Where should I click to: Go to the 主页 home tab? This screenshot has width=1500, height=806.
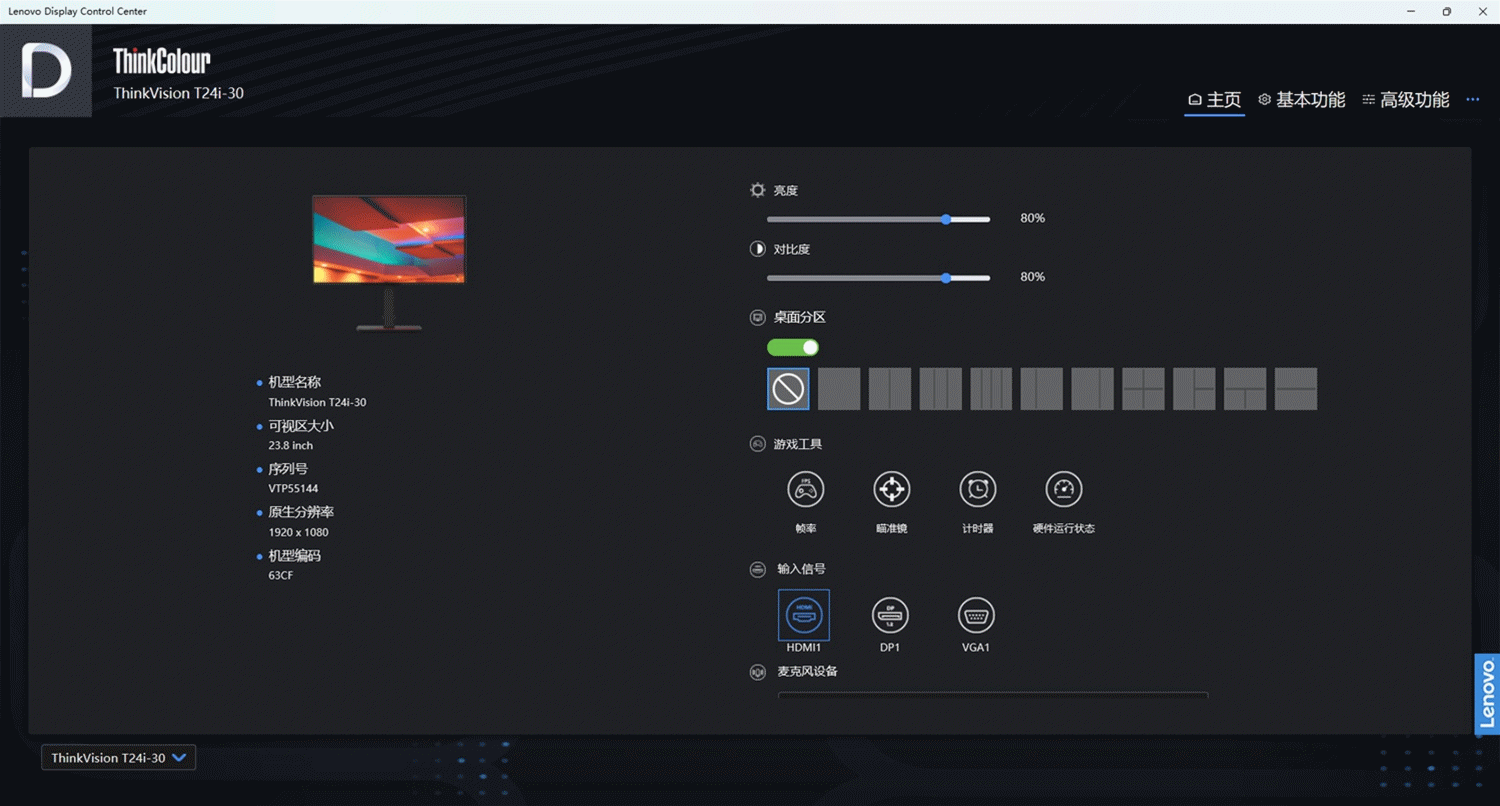click(x=1214, y=100)
